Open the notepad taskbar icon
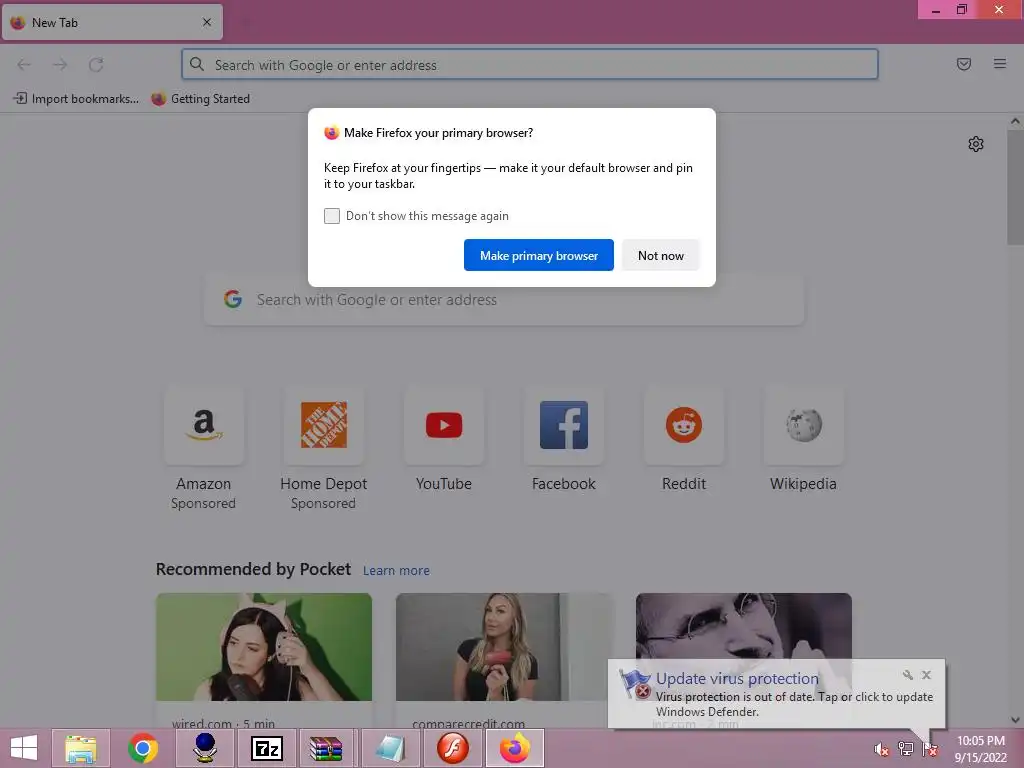The image size is (1024, 768). (x=391, y=748)
